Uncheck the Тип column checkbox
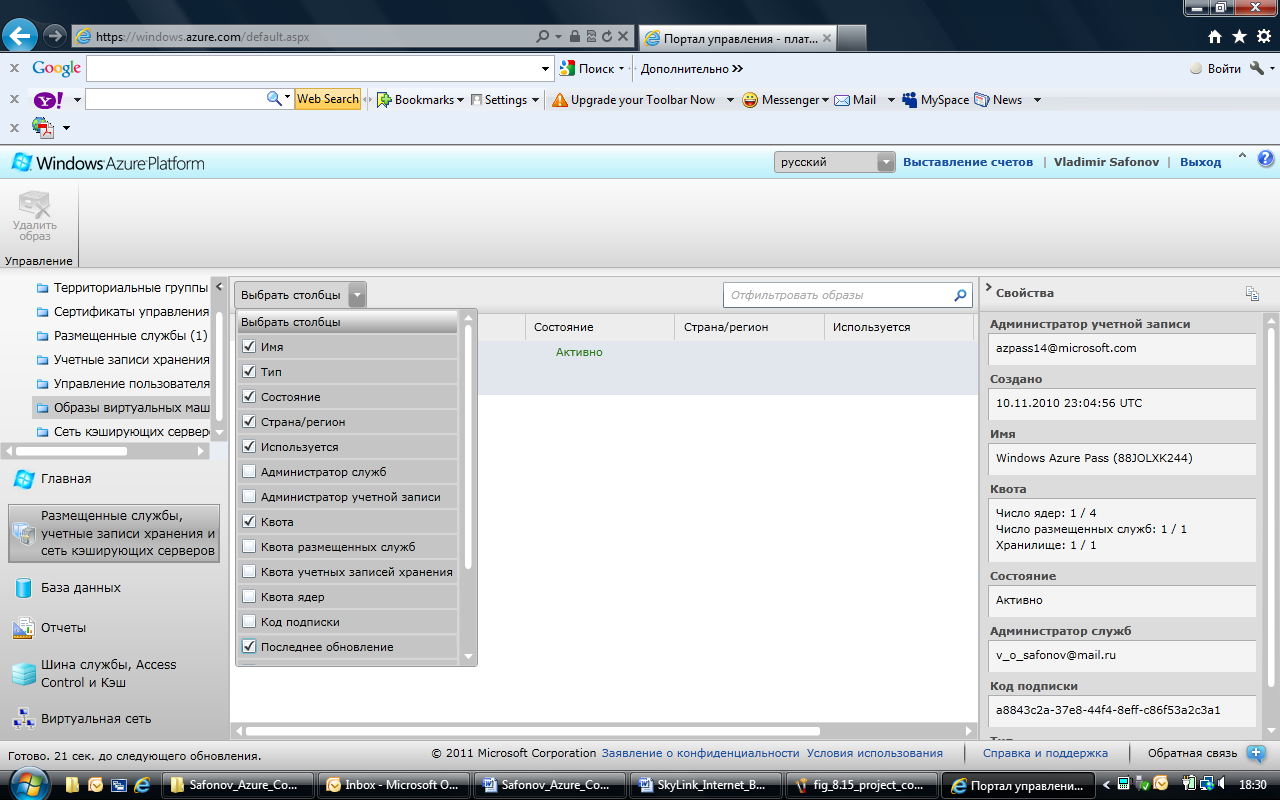This screenshot has height=800, width=1280. tap(249, 372)
